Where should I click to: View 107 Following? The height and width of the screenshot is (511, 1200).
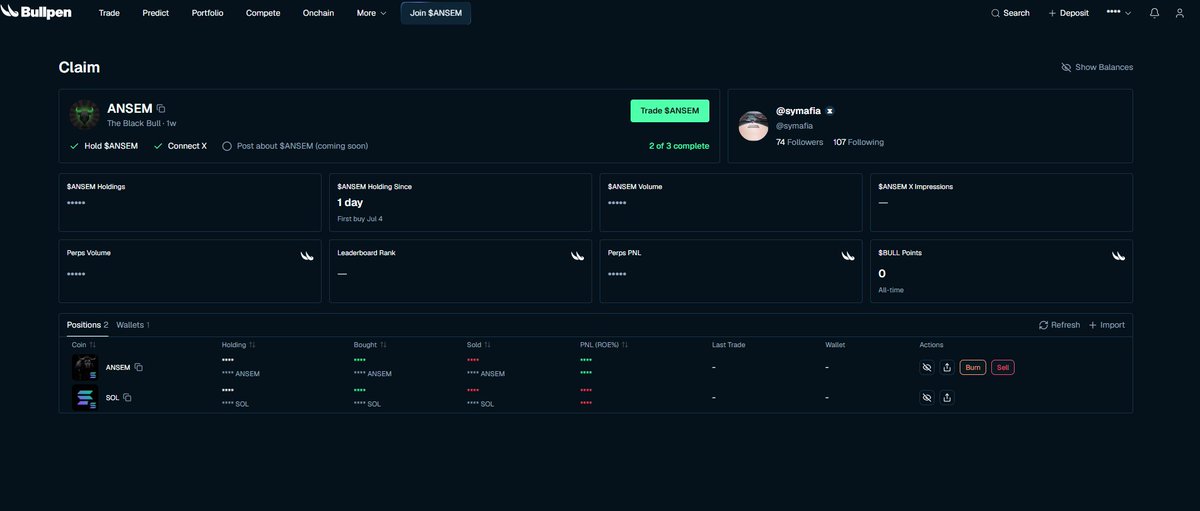point(858,142)
